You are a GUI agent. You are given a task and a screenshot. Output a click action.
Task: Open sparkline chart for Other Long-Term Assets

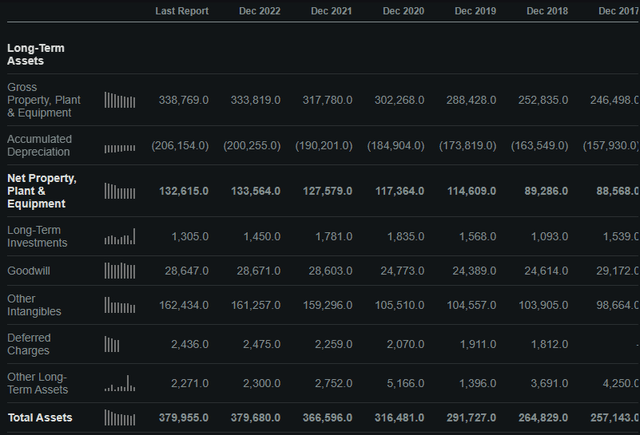120,383
